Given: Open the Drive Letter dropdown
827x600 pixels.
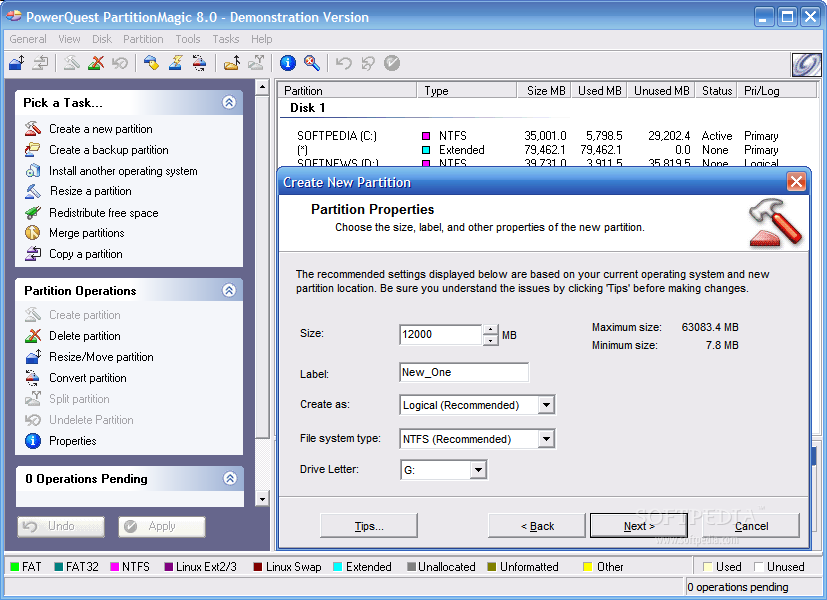Looking at the screenshot, I should [x=477, y=469].
